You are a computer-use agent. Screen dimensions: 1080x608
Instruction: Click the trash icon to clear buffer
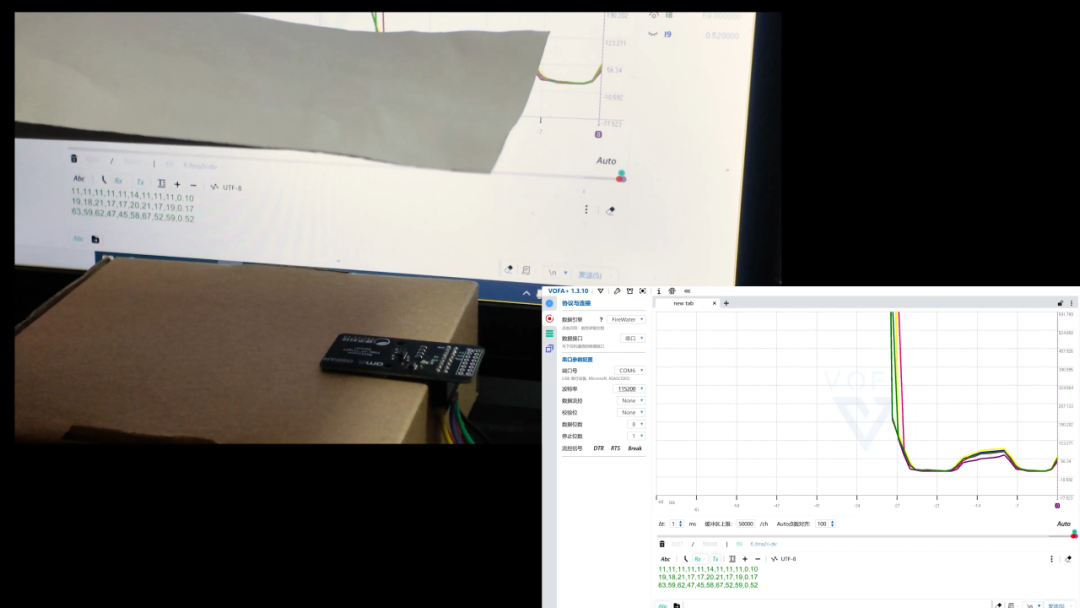pos(661,544)
